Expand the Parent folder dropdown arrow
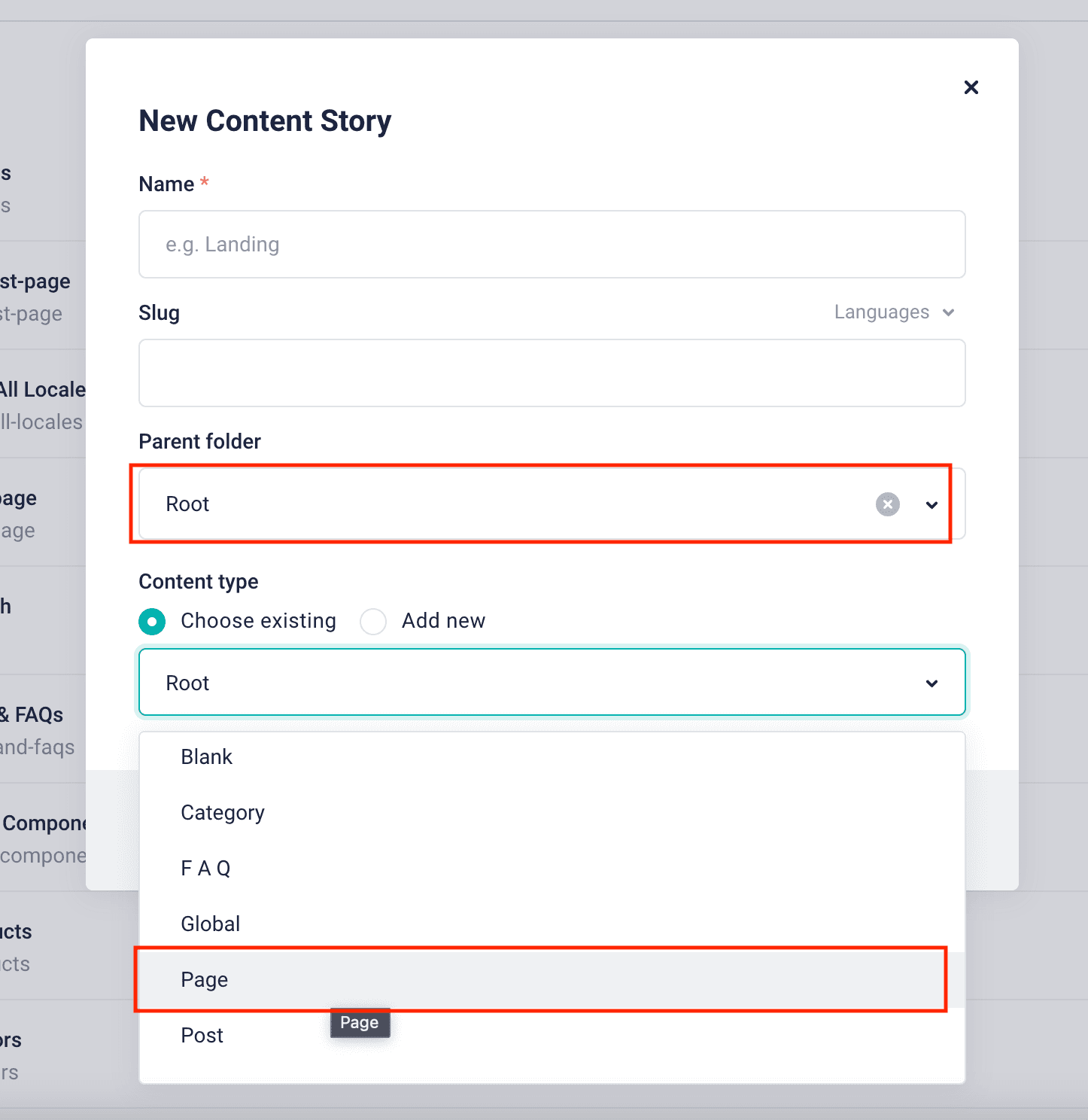1088x1120 pixels. click(x=931, y=505)
